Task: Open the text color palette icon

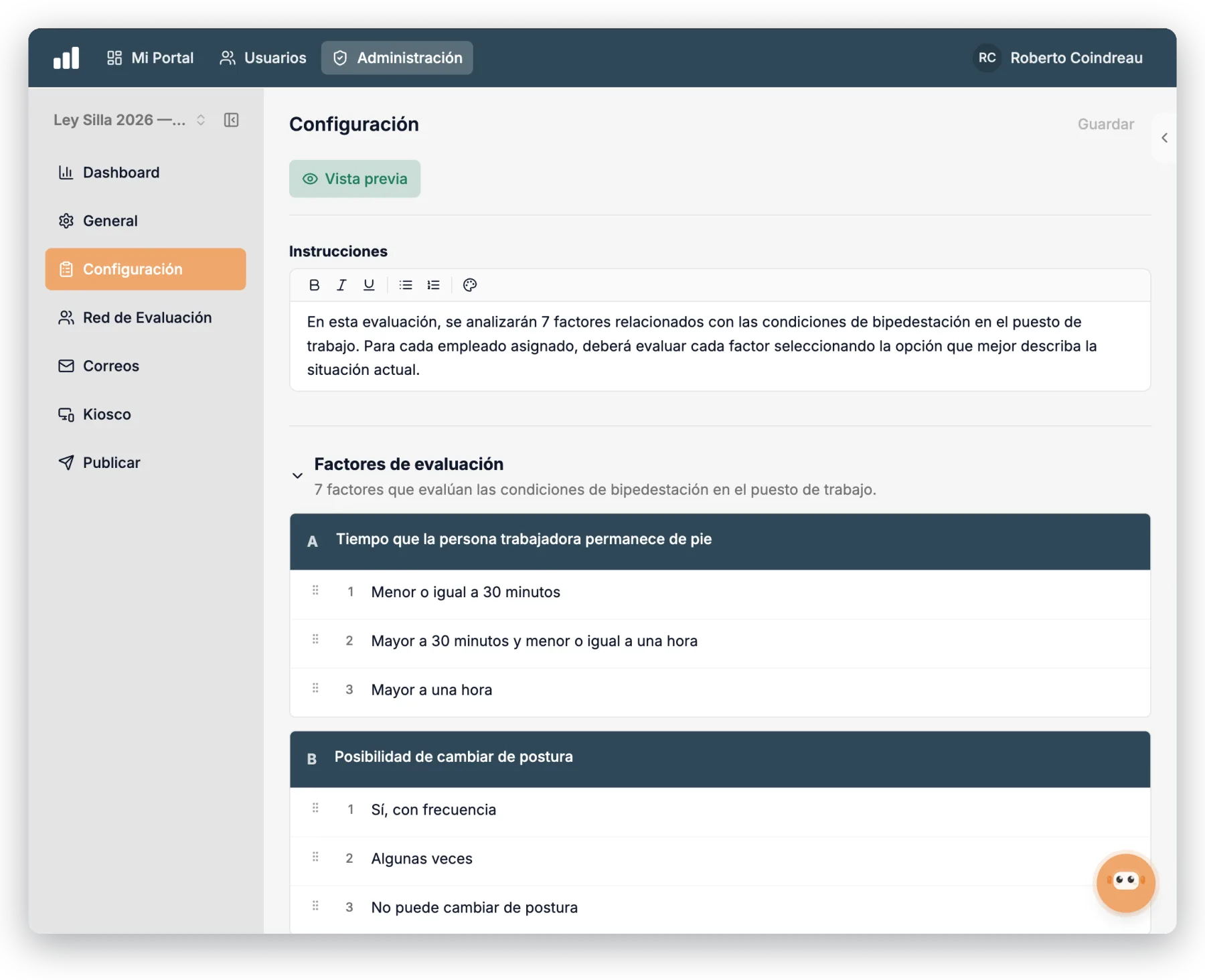Action: click(x=470, y=285)
